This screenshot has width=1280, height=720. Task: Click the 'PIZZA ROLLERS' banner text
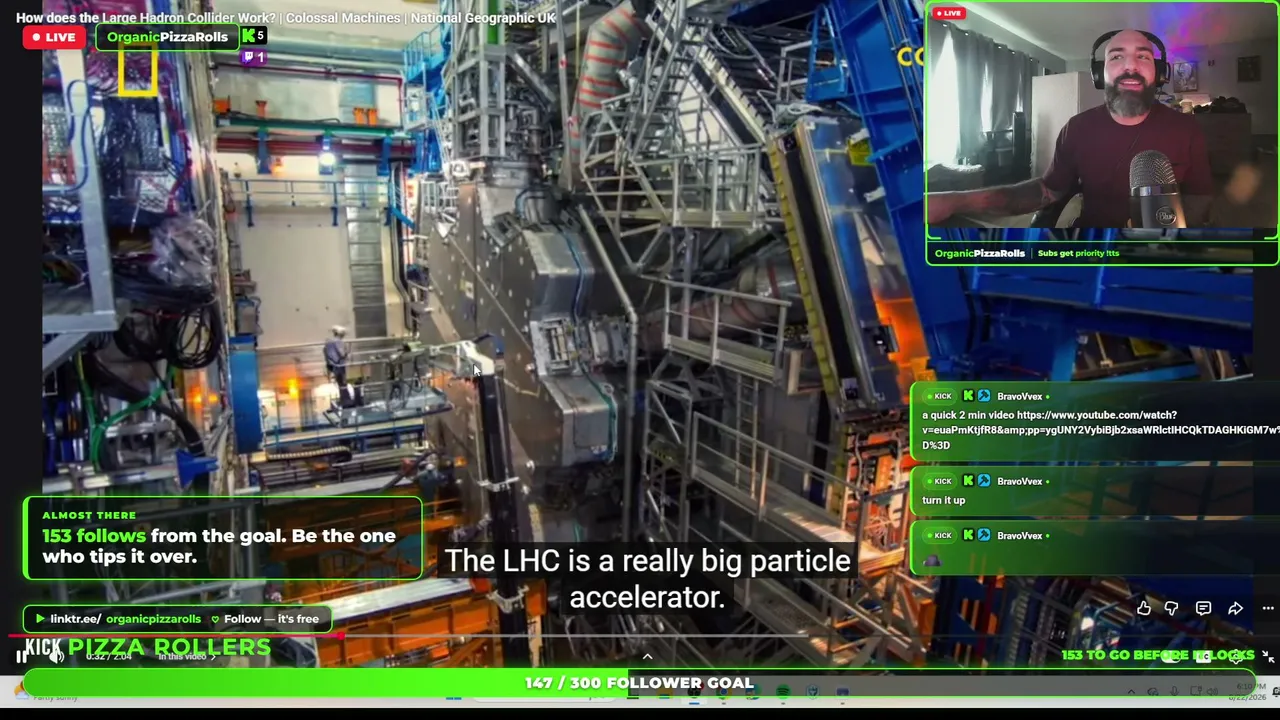pos(169,647)
